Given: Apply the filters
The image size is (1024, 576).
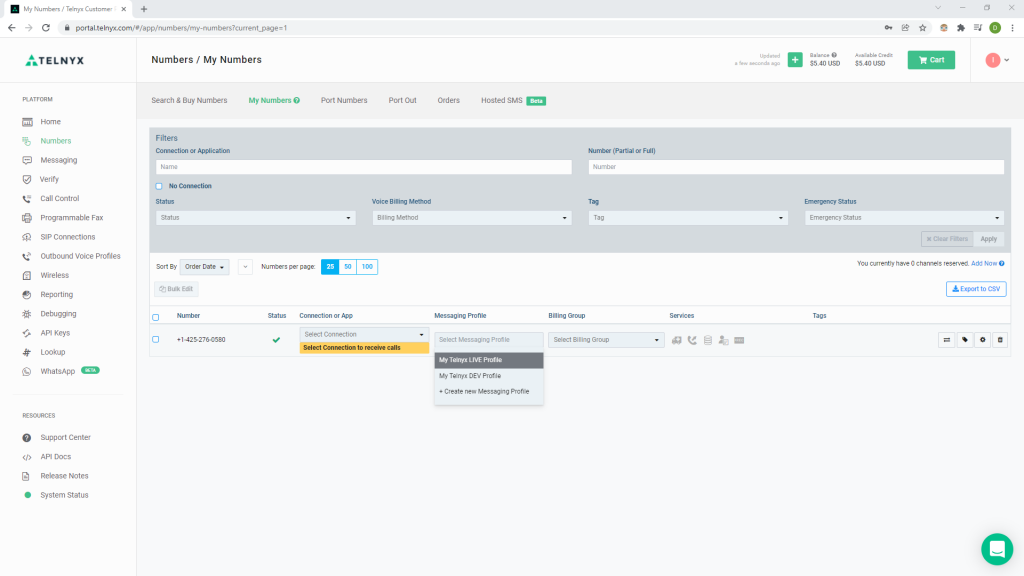Looking at the screenshot, I should [x=989, y=239].
